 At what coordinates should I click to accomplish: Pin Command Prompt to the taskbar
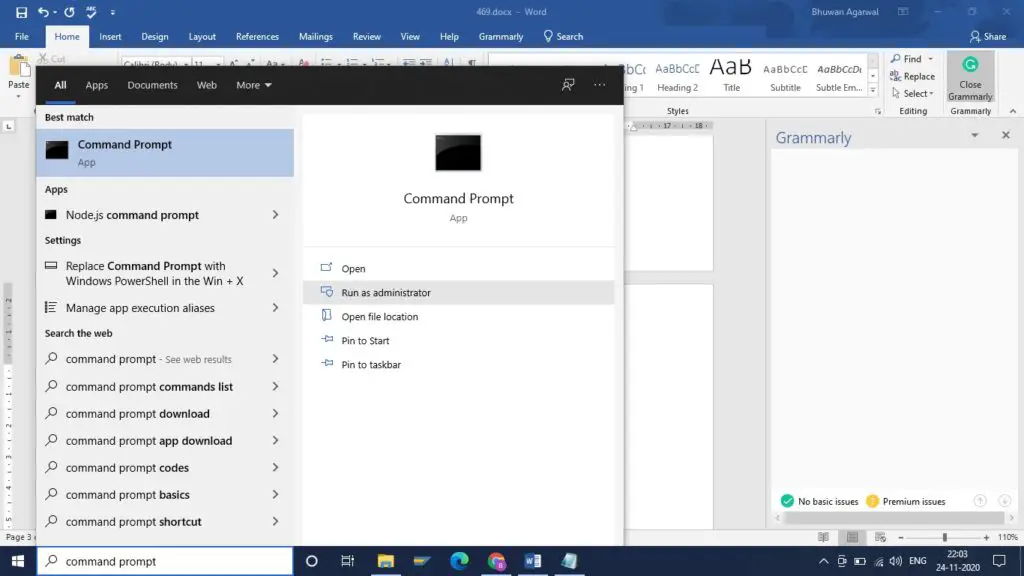[x=458, y=364]
